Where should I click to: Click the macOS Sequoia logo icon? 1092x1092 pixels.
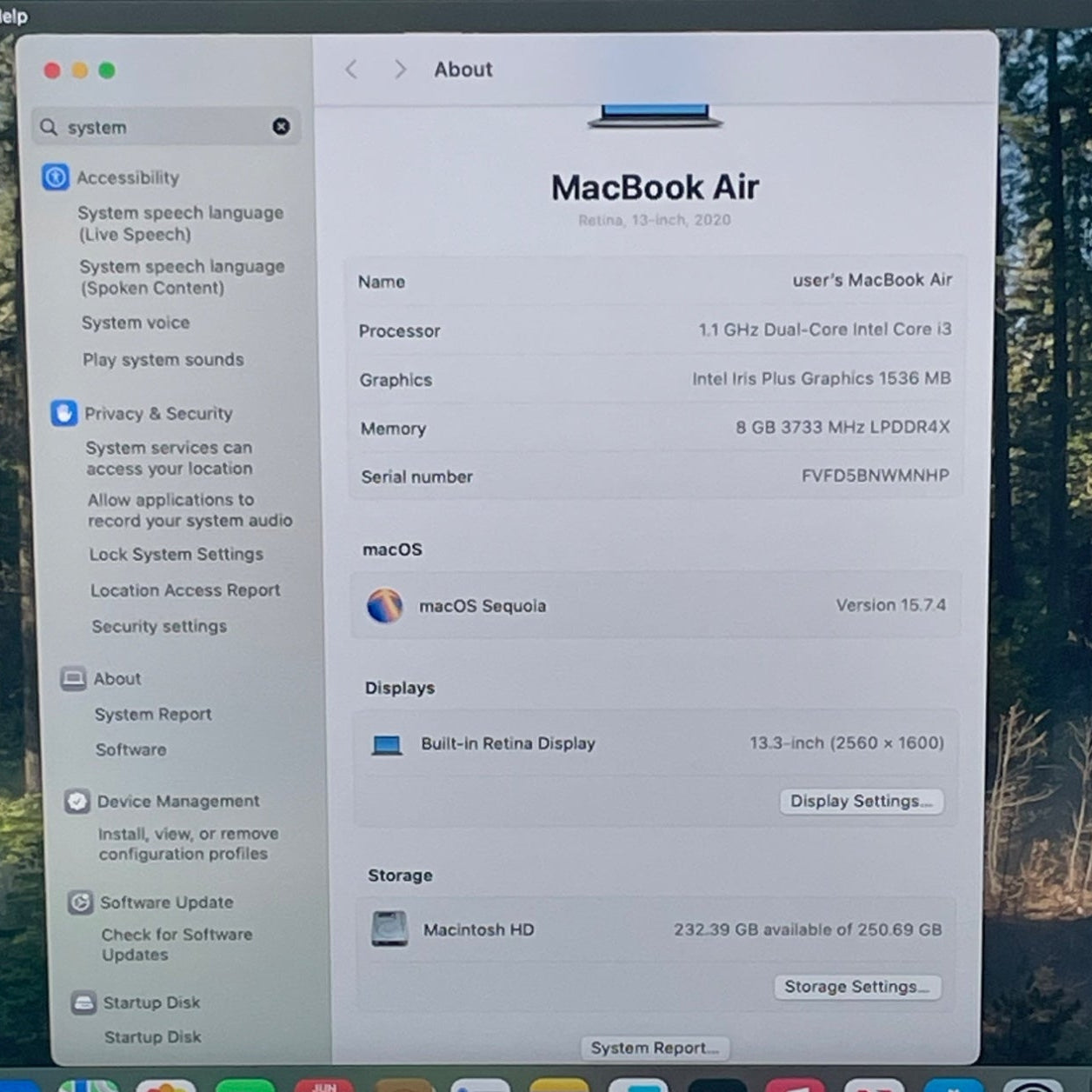coord(384,605)
